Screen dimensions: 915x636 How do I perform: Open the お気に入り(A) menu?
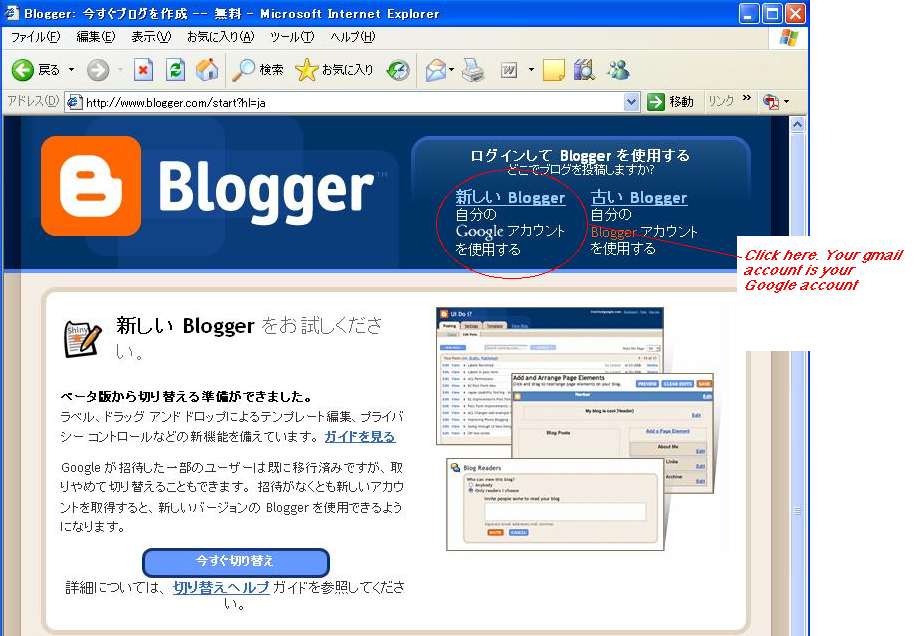pos(221,37)
